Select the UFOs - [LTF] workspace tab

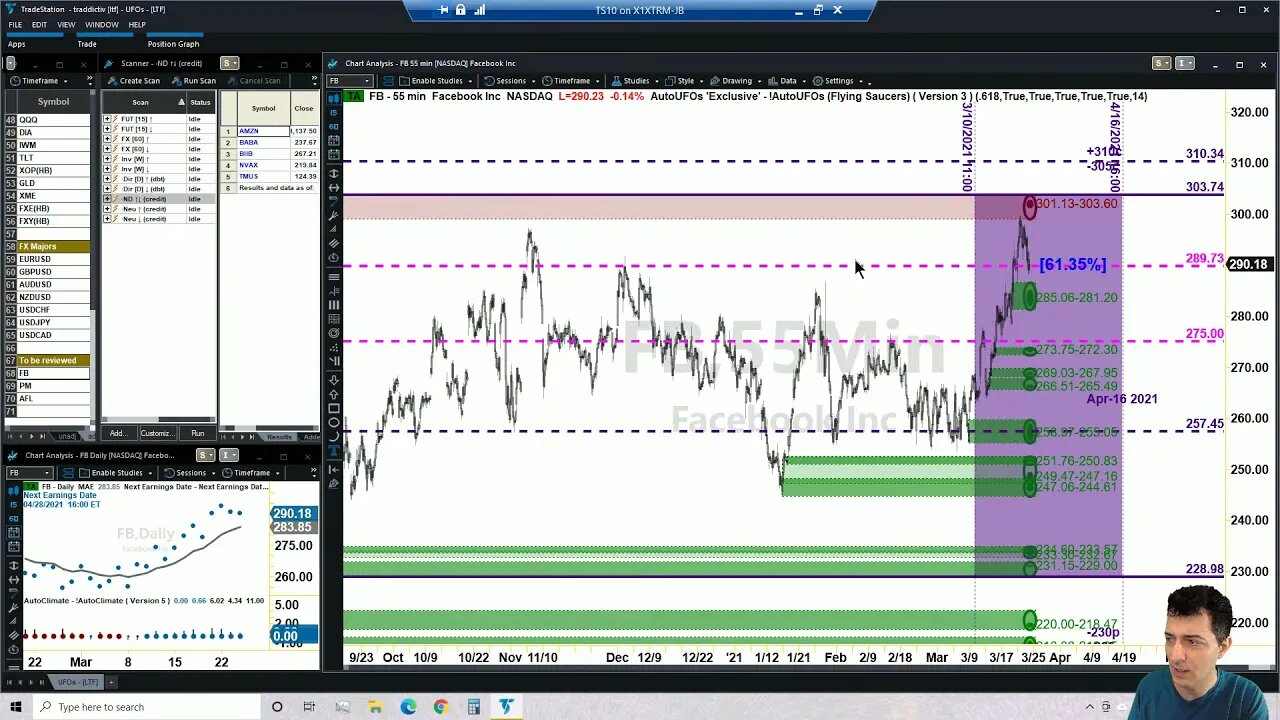(x=76, y=681)
